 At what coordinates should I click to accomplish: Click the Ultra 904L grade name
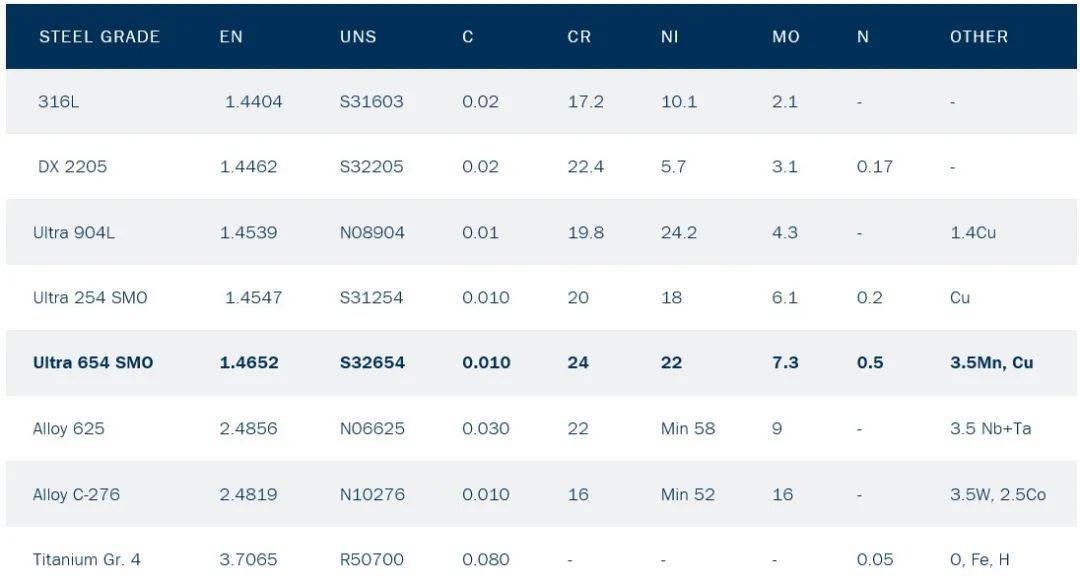tap(74, 232)
